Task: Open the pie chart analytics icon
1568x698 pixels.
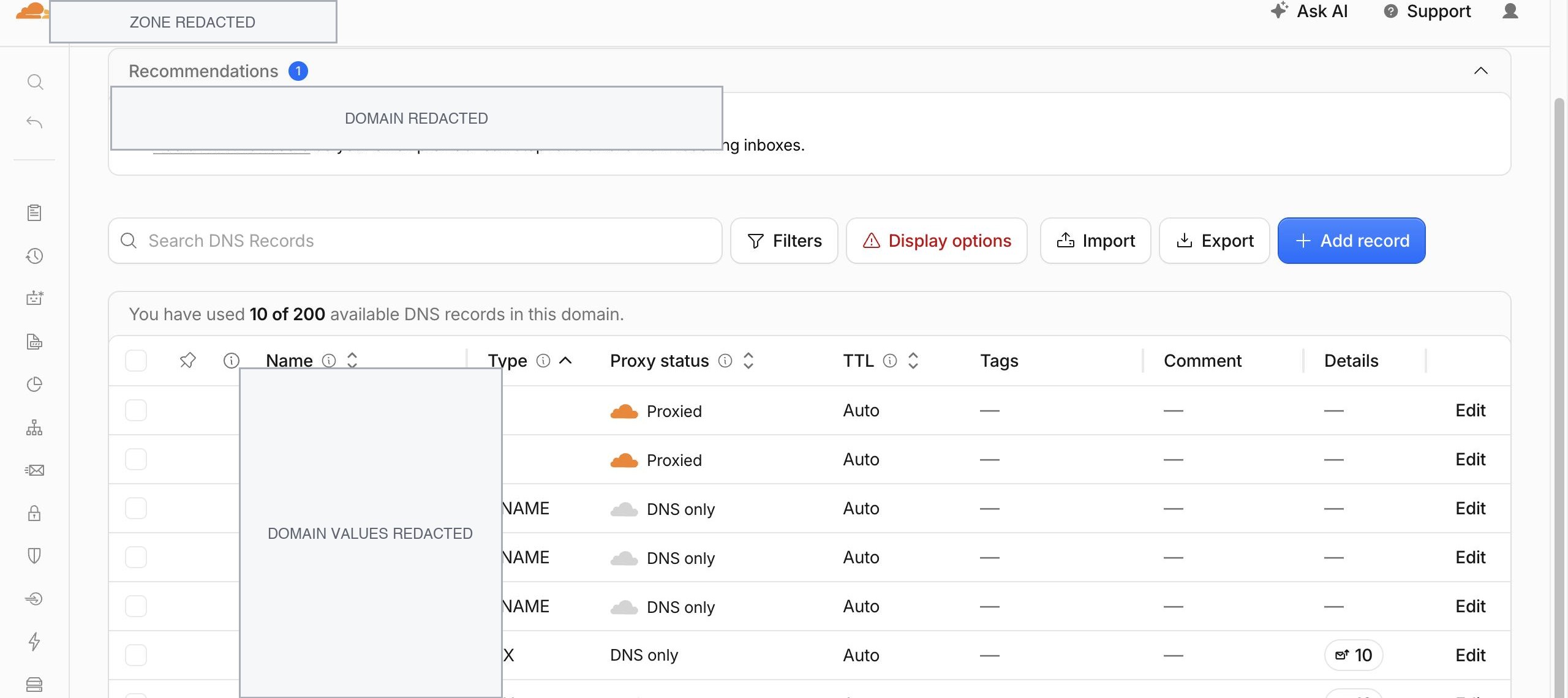Action: pyautogui.click(x=34, y=384)
